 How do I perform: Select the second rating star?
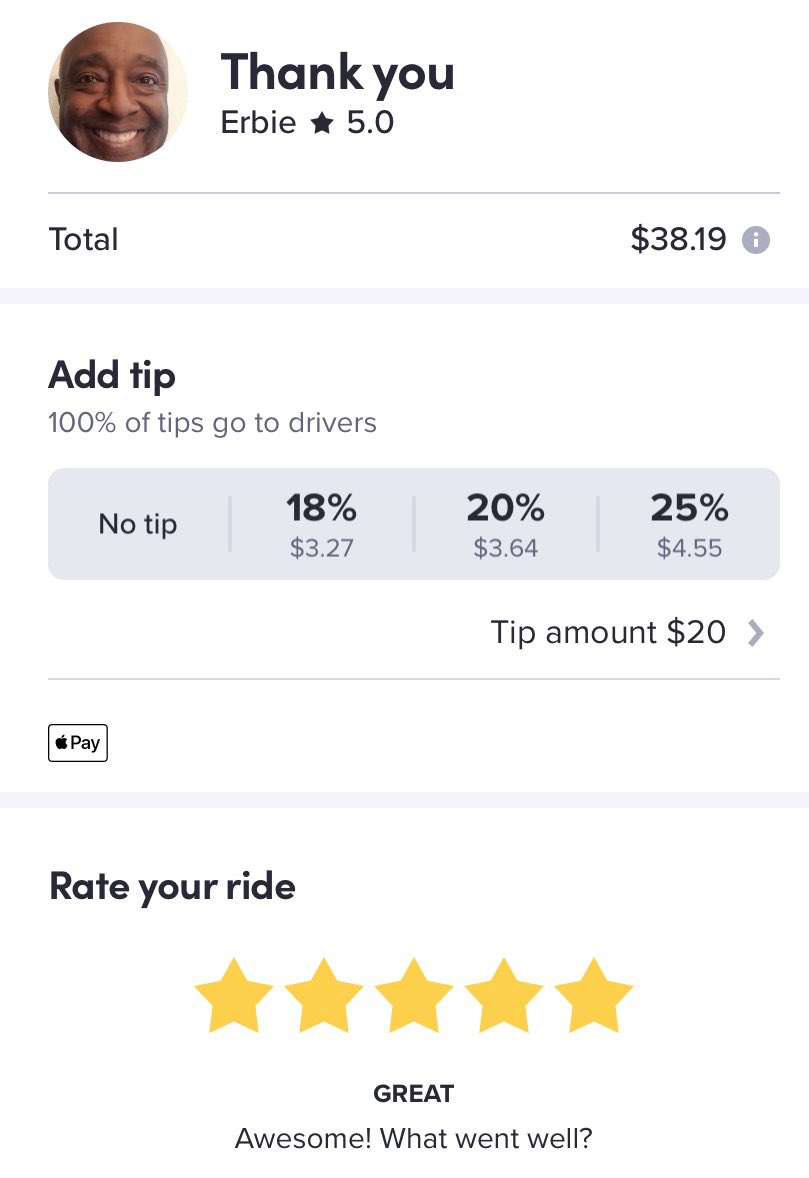click(324, 995)
